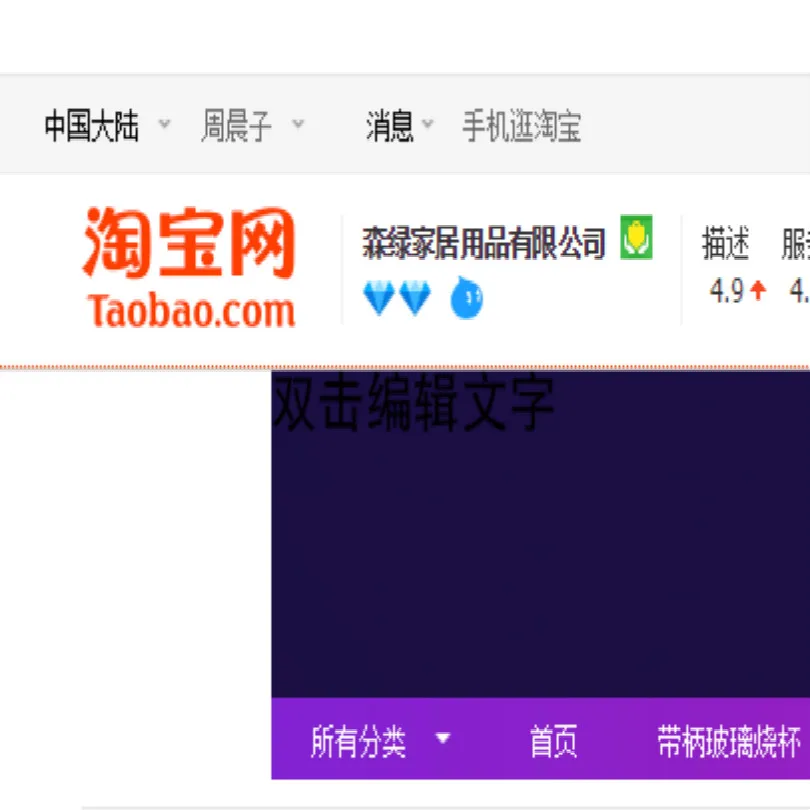Open Wangwang chat blue droplet icon
This screenshot has height=810, width=810.
tap(466, 298)
